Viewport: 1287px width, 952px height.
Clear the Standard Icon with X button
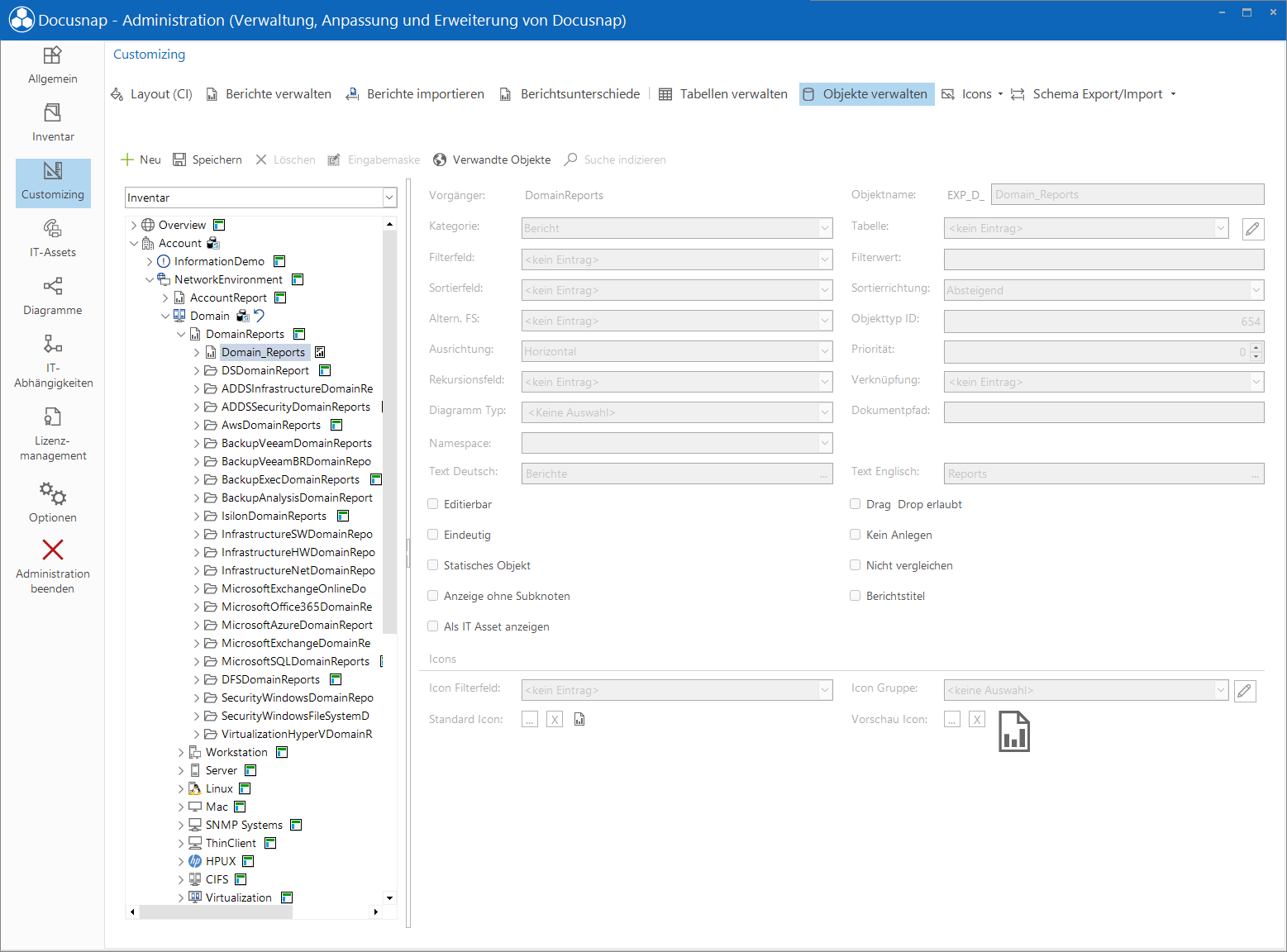(555, 720)
